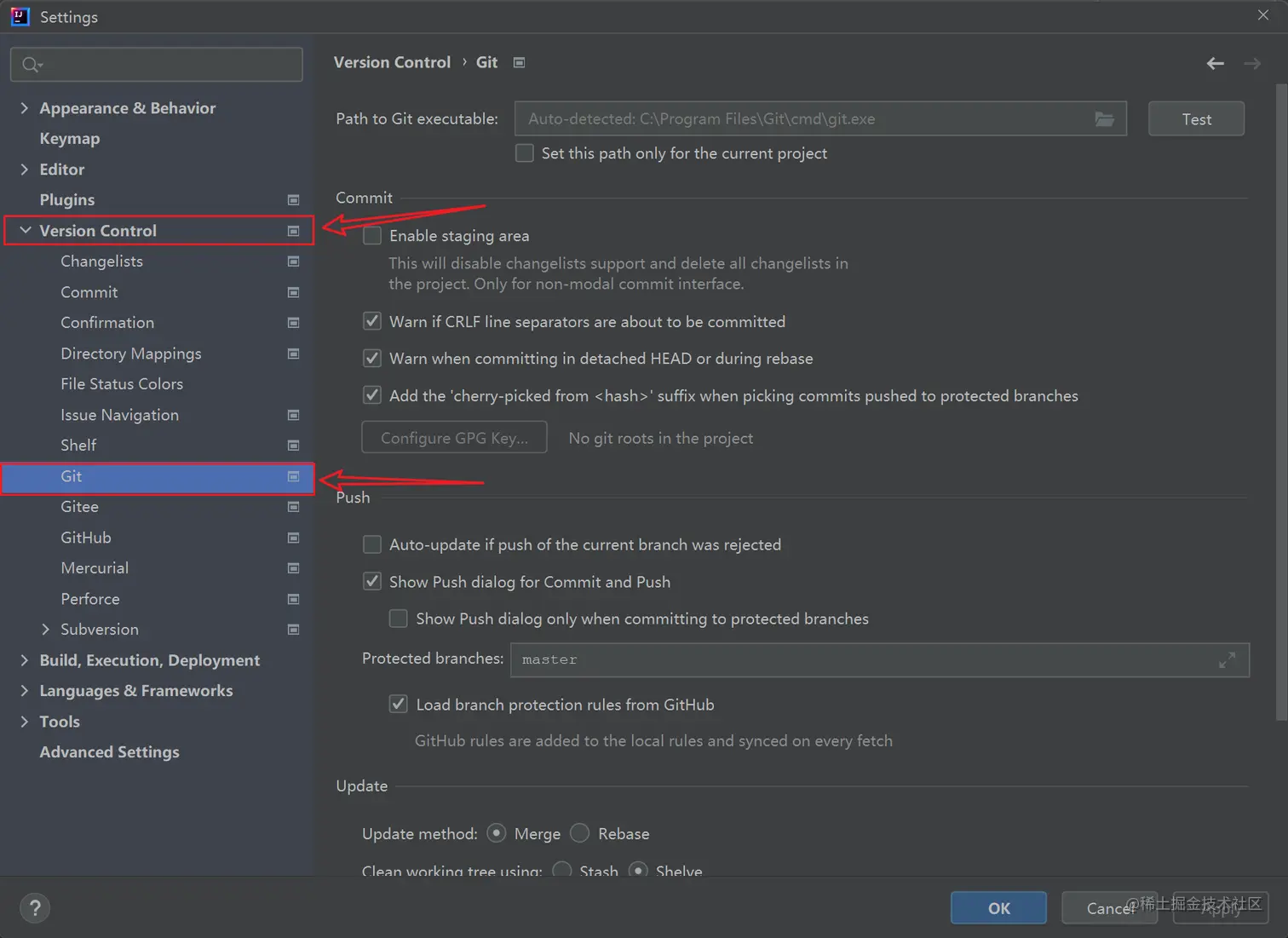
Task: Collapse the Version Control section
Action: 26,230
